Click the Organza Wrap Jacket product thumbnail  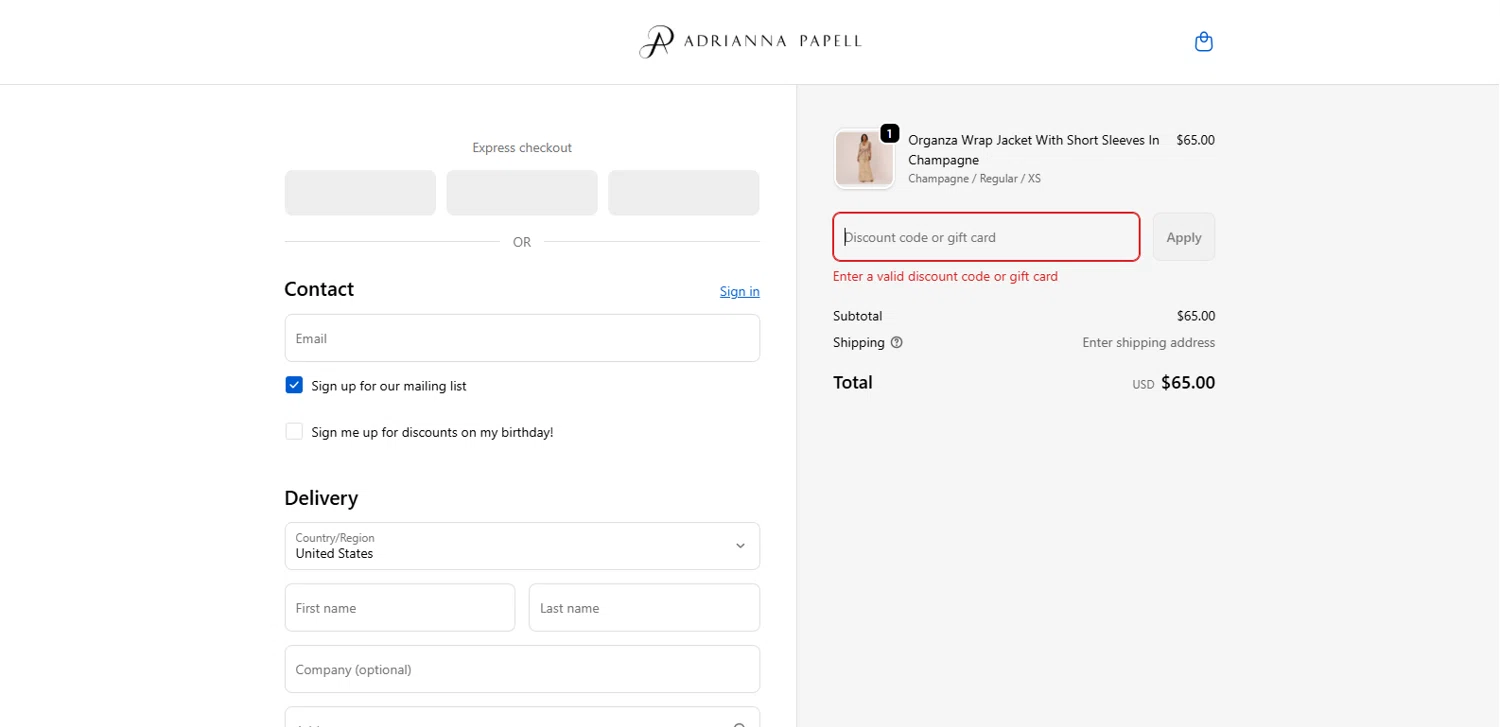pyautogui.click(x=864, y=159)
